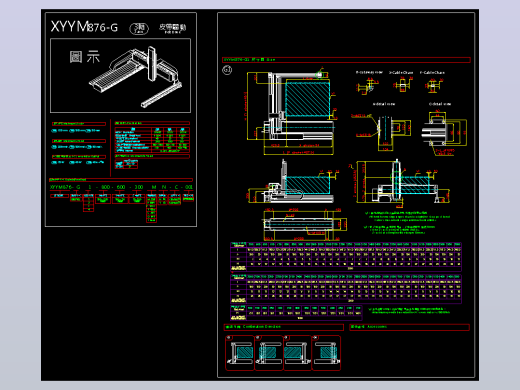Viewport: 520px width, 390px height.
Task: Click the rightmost detail view drawing
Action: [x=444, y=133]
